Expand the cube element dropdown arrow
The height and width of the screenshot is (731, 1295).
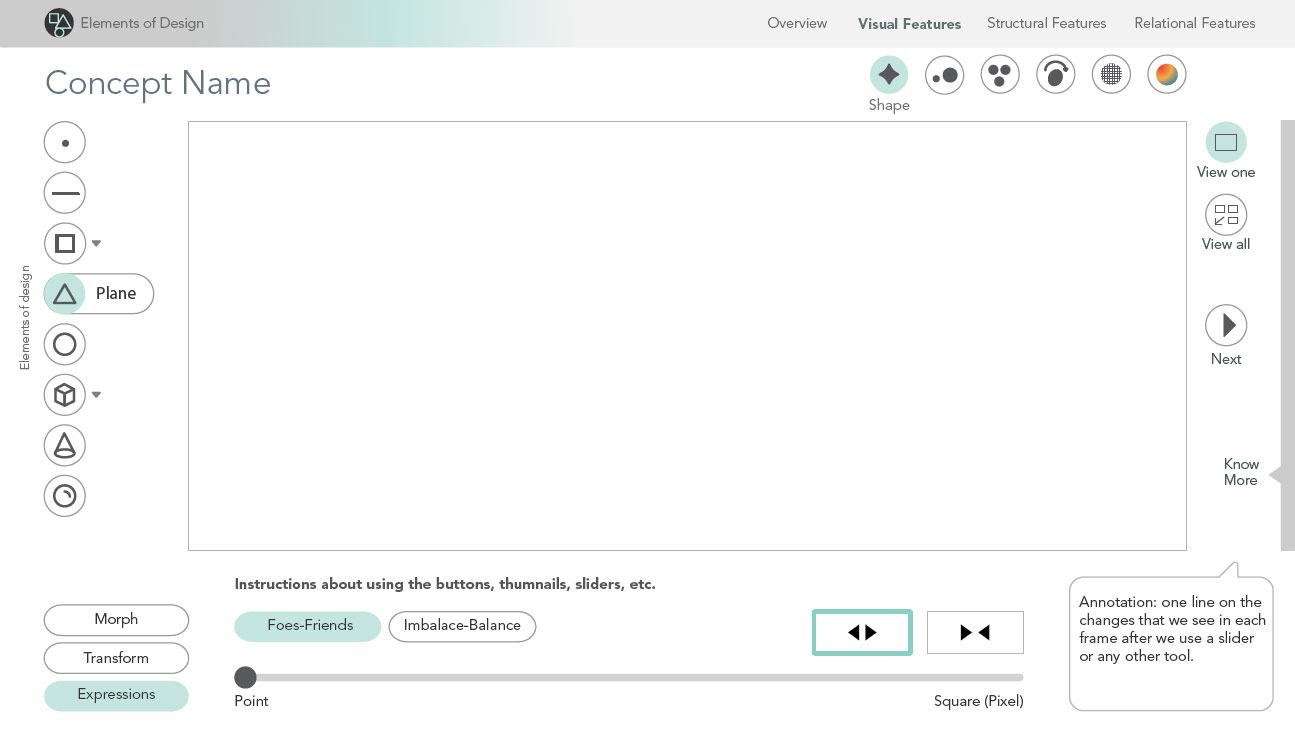97,395
